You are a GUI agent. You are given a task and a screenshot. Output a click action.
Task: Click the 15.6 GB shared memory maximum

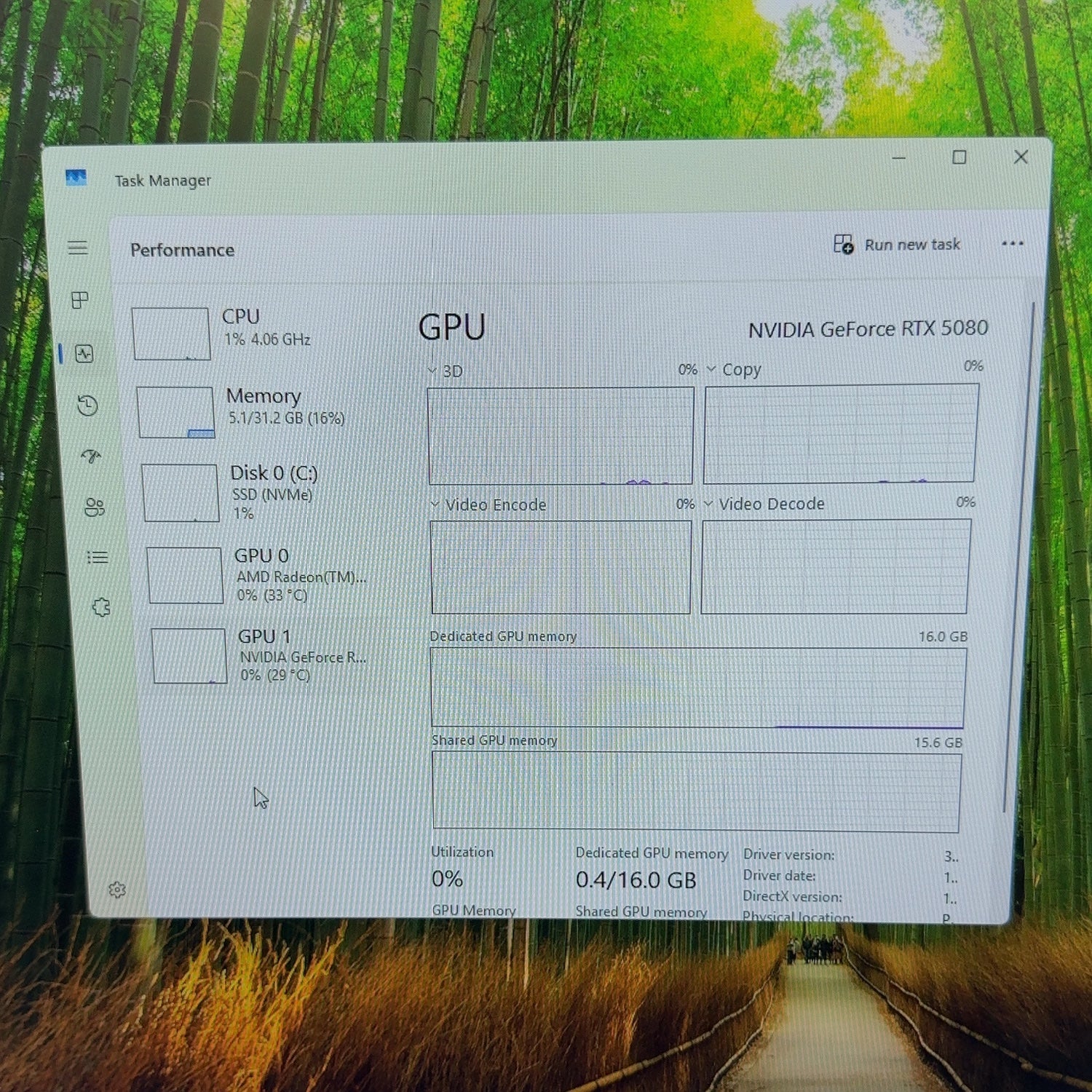tap(938, 743)
